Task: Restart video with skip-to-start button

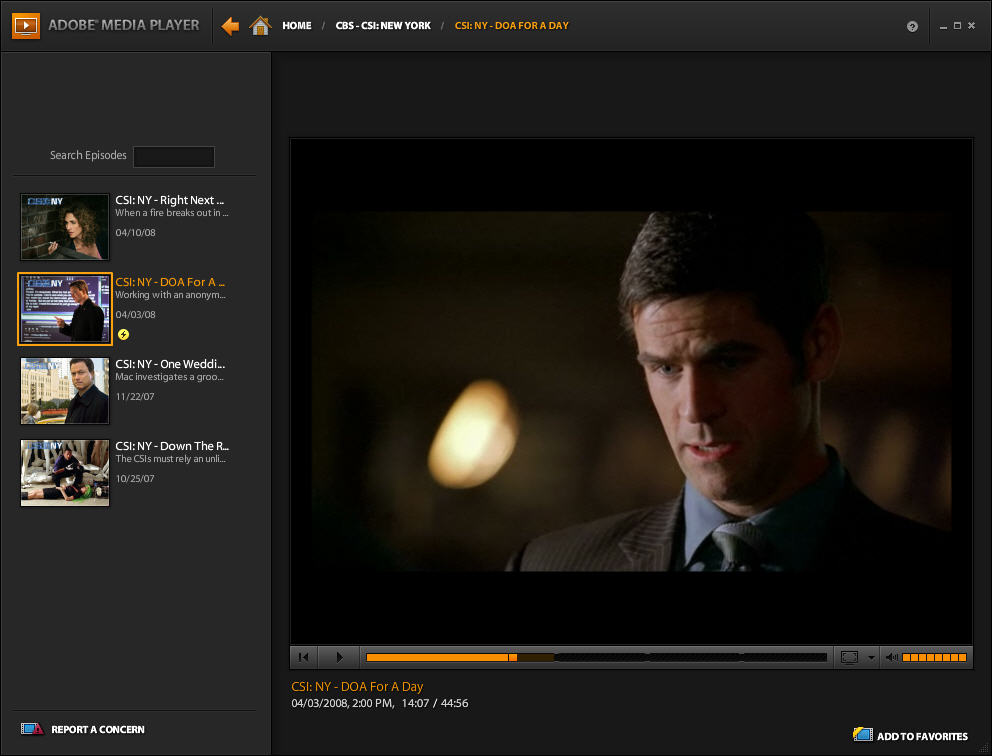Action: tap(304, 657)
